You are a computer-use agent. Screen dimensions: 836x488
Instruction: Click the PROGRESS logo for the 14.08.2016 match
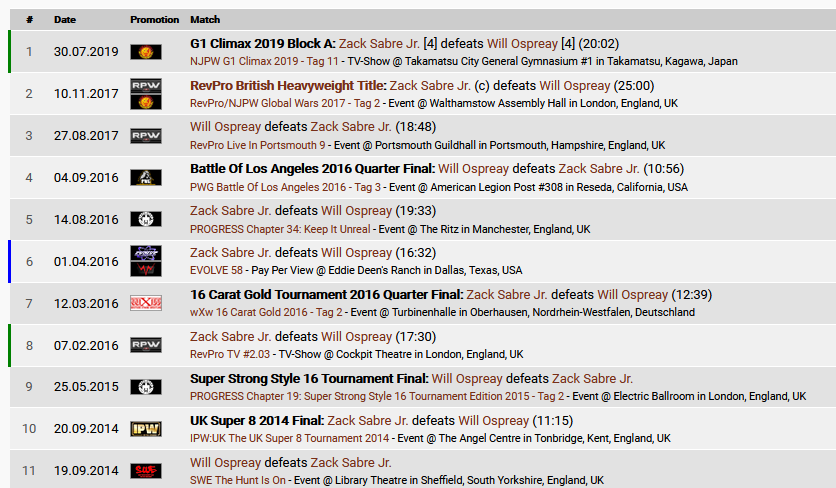tap(145, 220)
